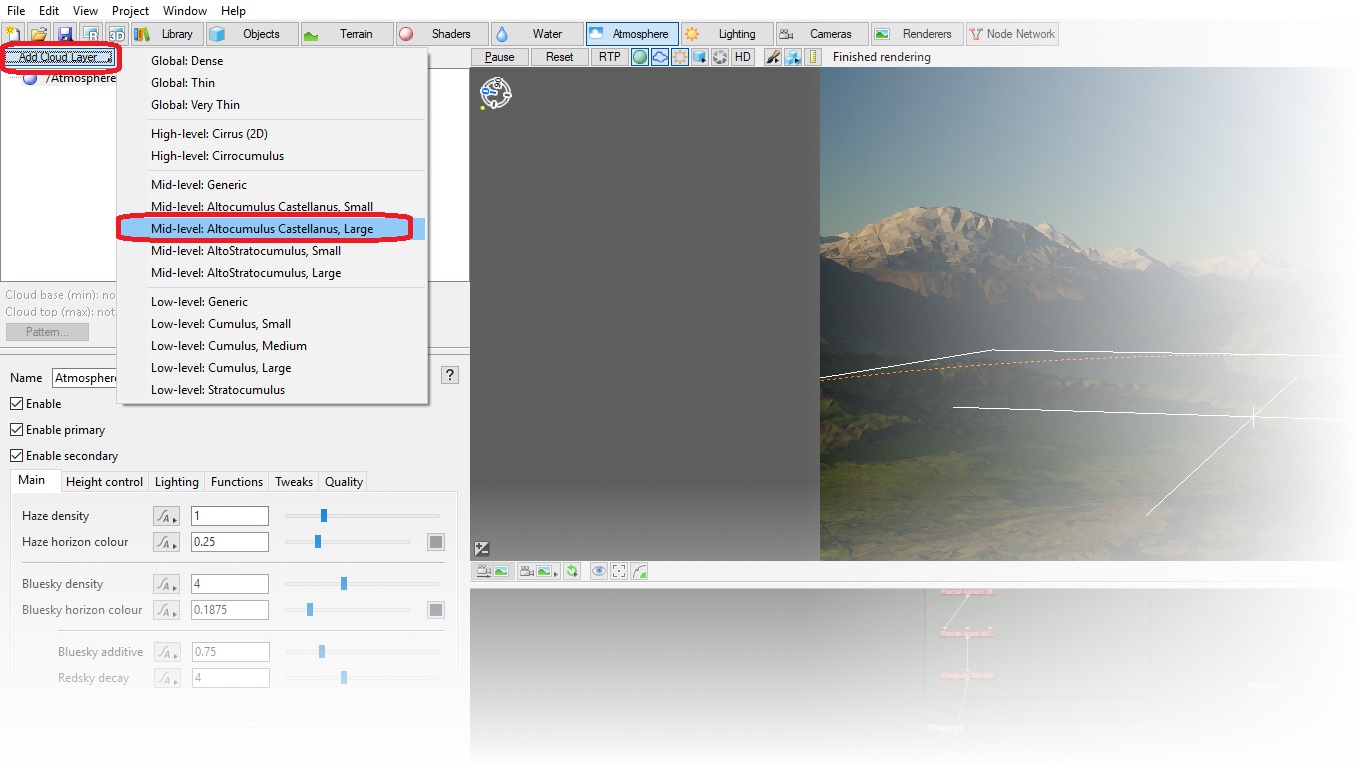
Task: Toggle the atmosphere cloud preview icon
Action: (660, 57)
